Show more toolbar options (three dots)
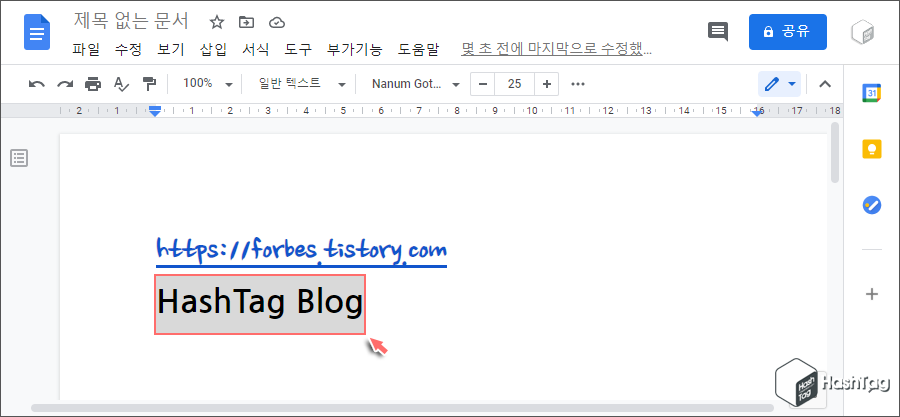Image resolution: width=900 pixels, height=417 pixels. click(x=578, y=84)
